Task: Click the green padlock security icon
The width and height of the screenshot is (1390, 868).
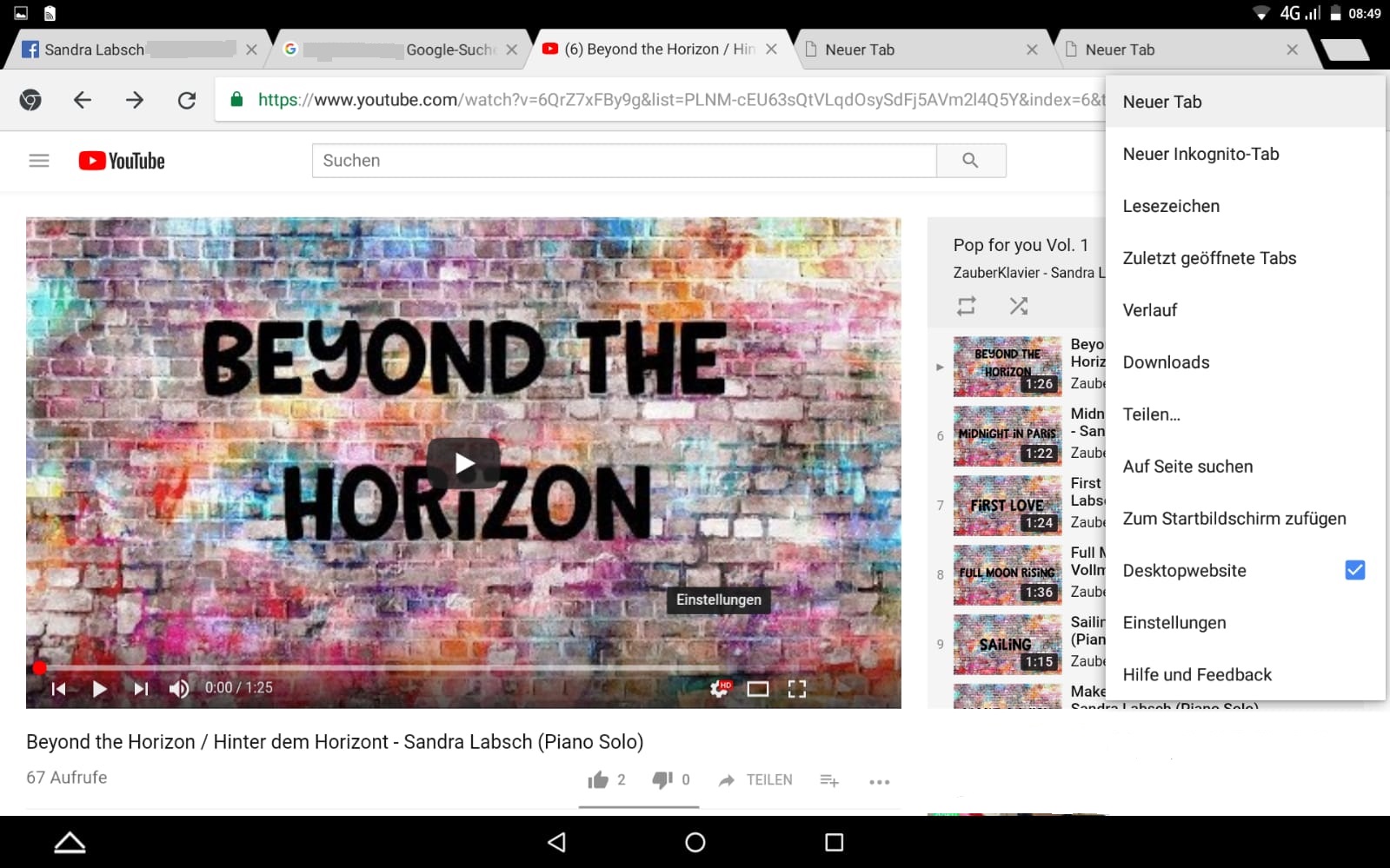Action: point(236,99)
